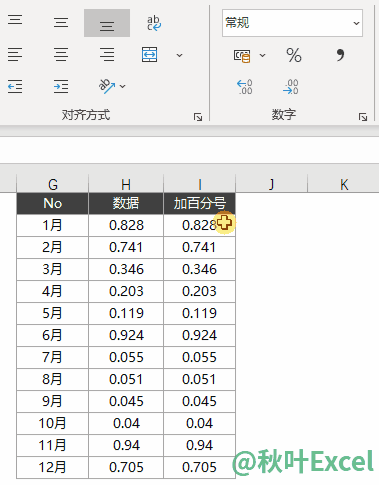Open Merge and Center dropdown arrow
Viewport: 379px width, 485px height.
179,55
